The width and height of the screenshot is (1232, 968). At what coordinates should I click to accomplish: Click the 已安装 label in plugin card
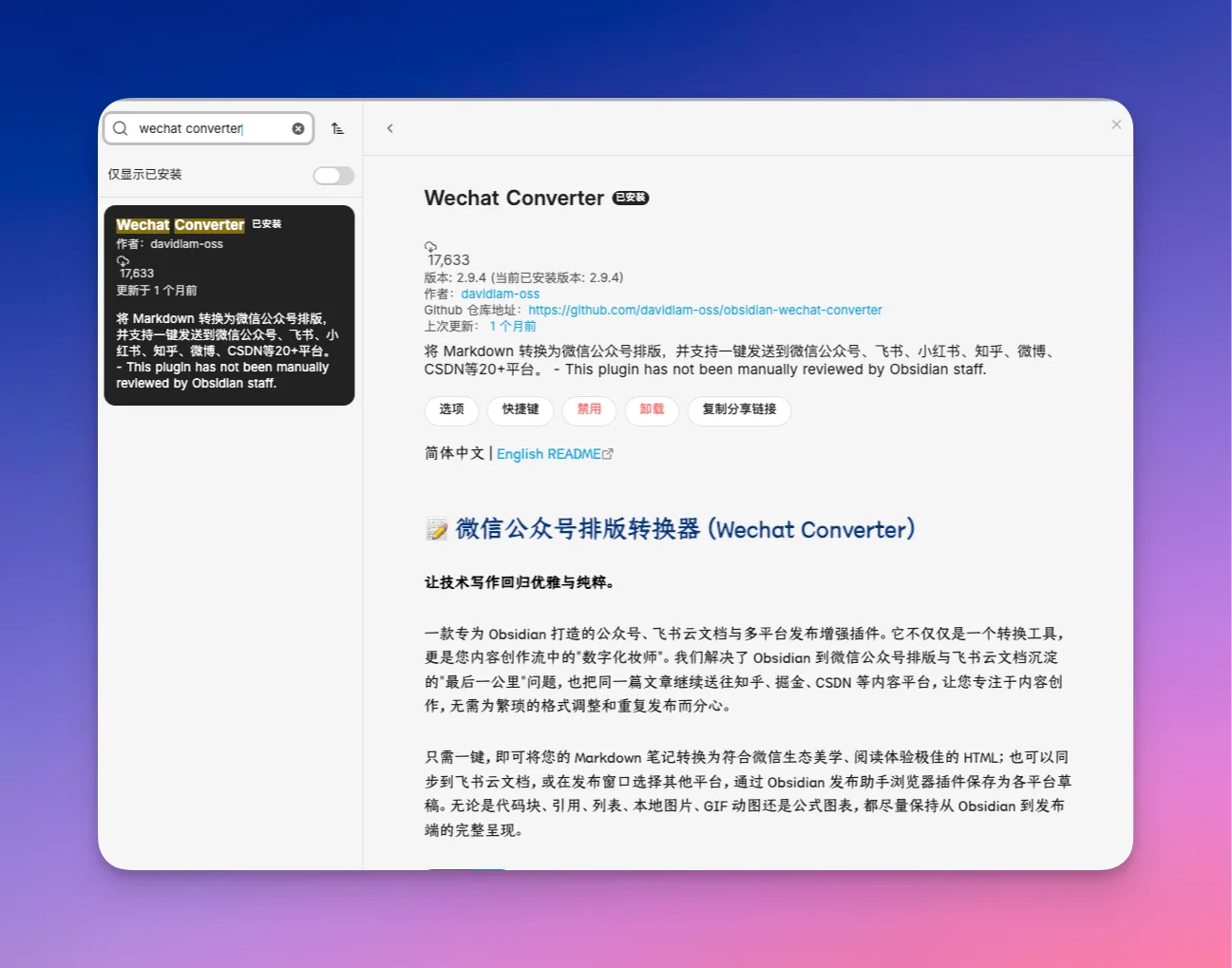(267, 224)
